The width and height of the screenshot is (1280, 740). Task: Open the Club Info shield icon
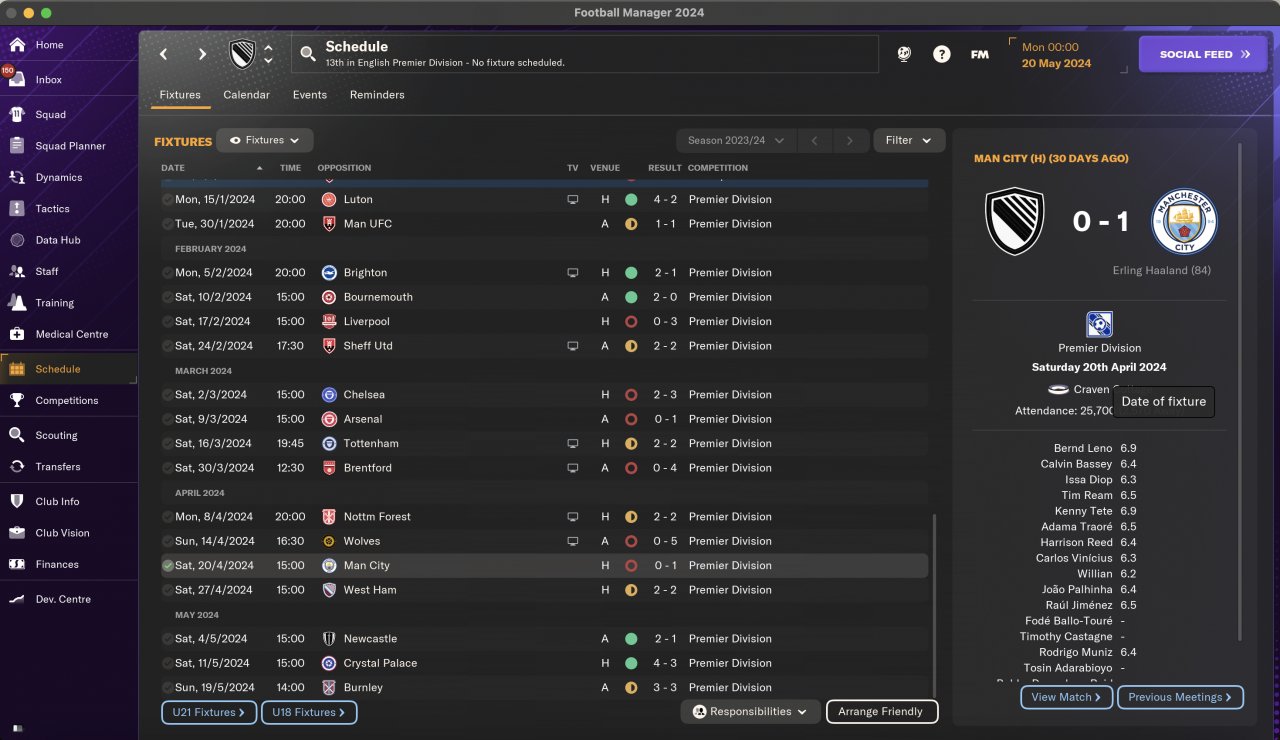[x=17, y=501]
